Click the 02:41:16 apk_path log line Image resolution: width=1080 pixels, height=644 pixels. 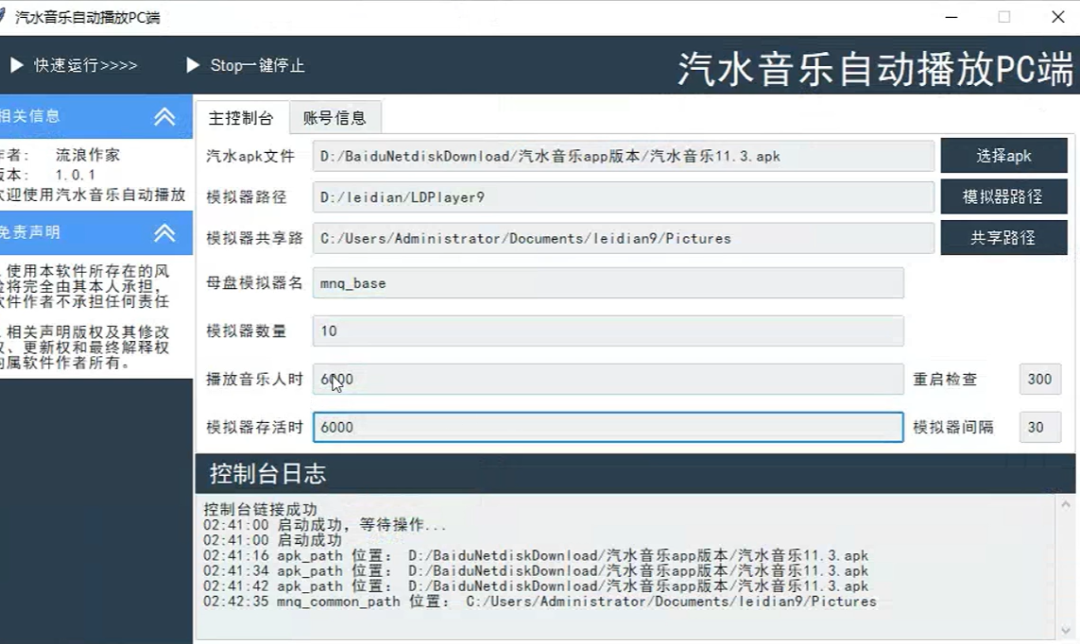click(536, 555)
